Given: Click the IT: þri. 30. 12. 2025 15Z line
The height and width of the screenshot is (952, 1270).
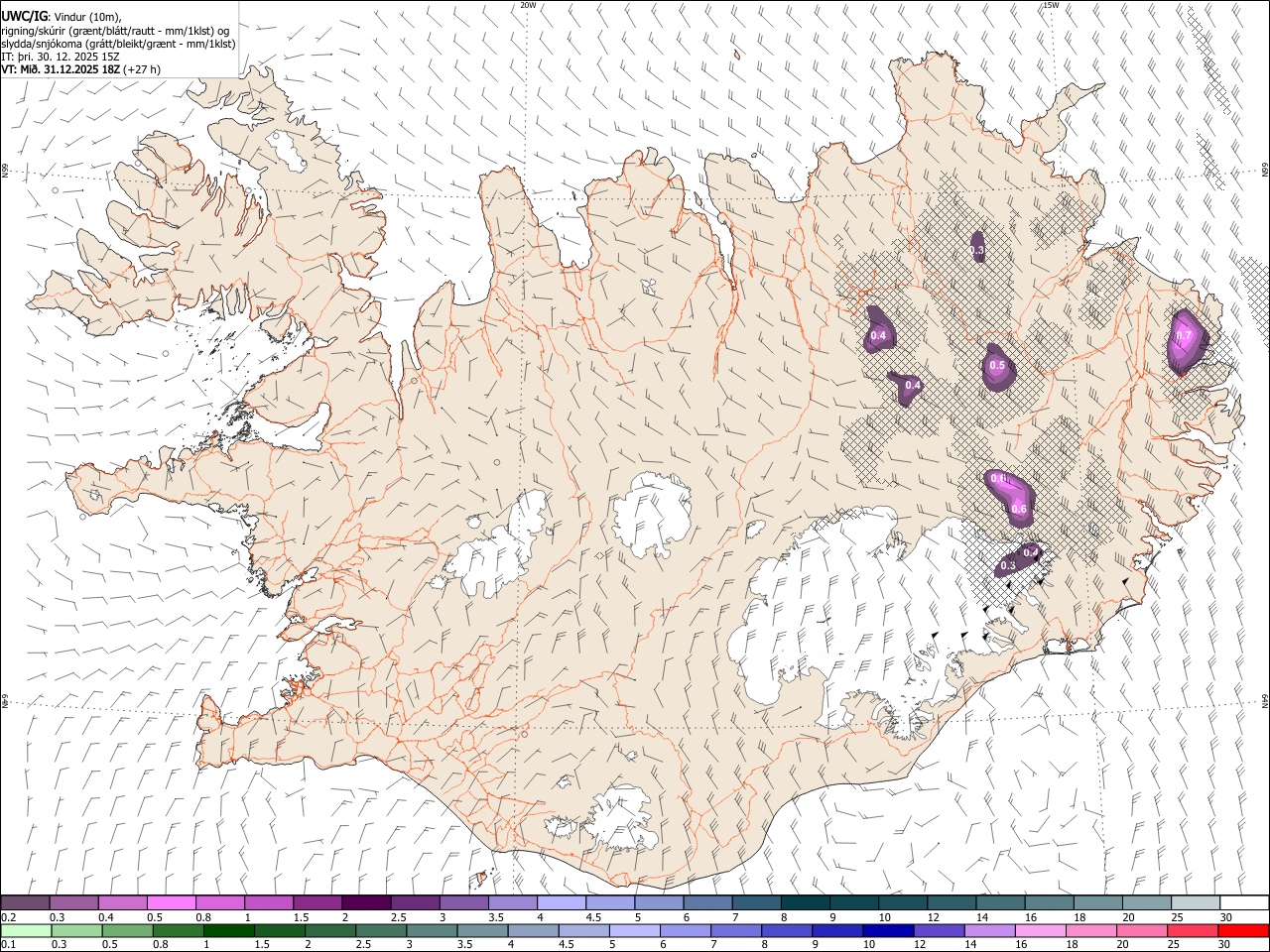Looking at the screenshot, I should pos(61,57).
